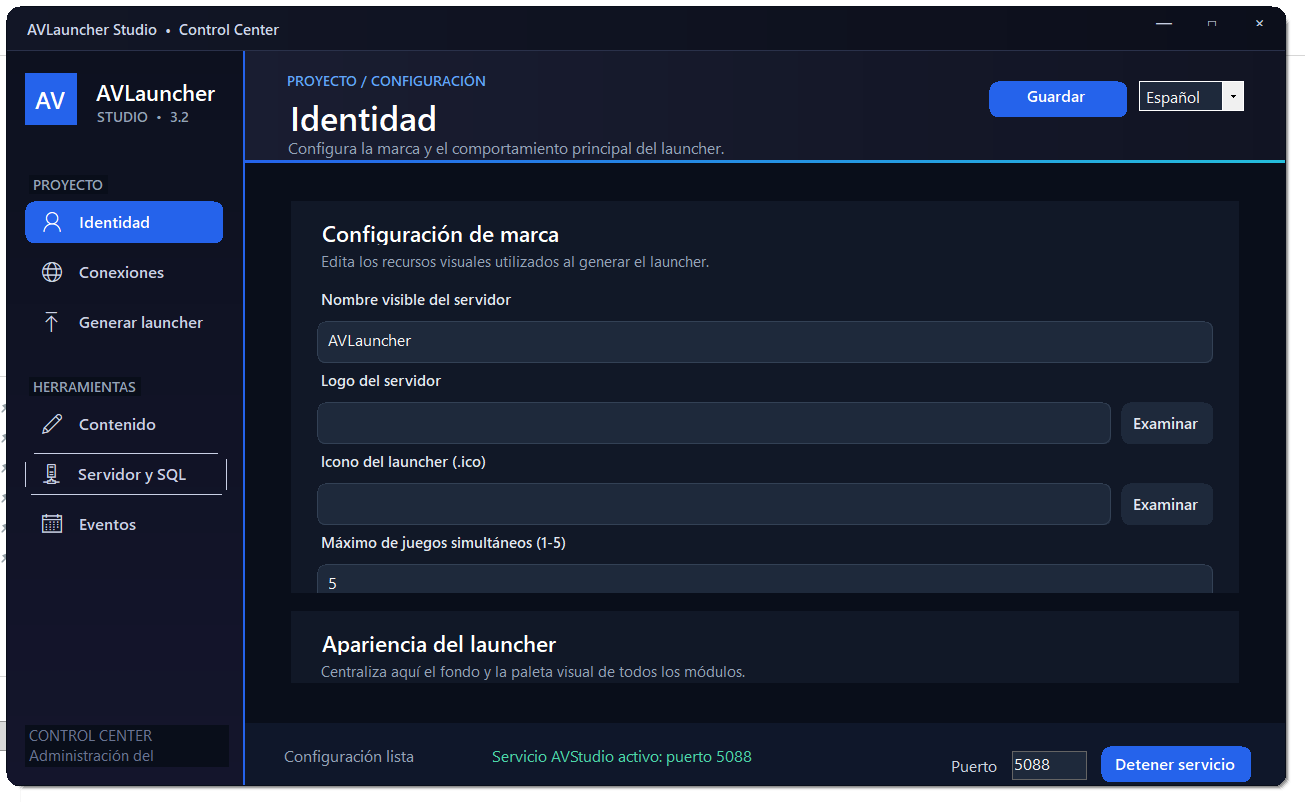Screen dimensions: 1305x802
Task: Click the Contenido pencil icon
Action: [x=52, y=424]
